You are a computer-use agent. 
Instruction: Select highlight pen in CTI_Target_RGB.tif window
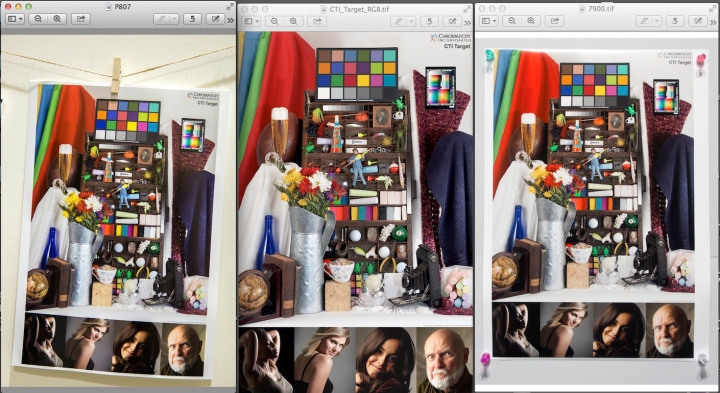coord(399,21)
